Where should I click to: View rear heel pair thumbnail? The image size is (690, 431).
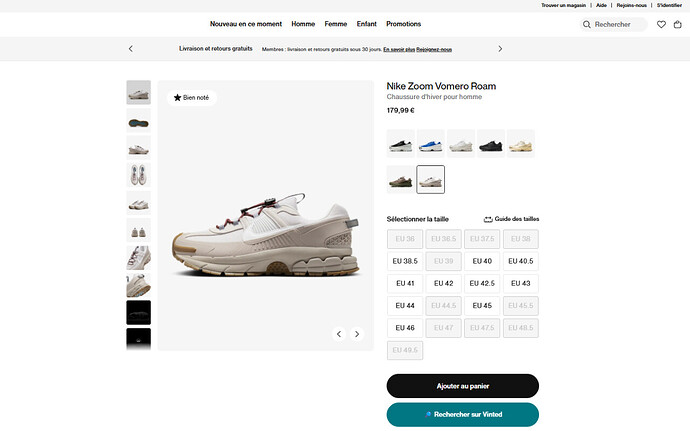[139, 230]
